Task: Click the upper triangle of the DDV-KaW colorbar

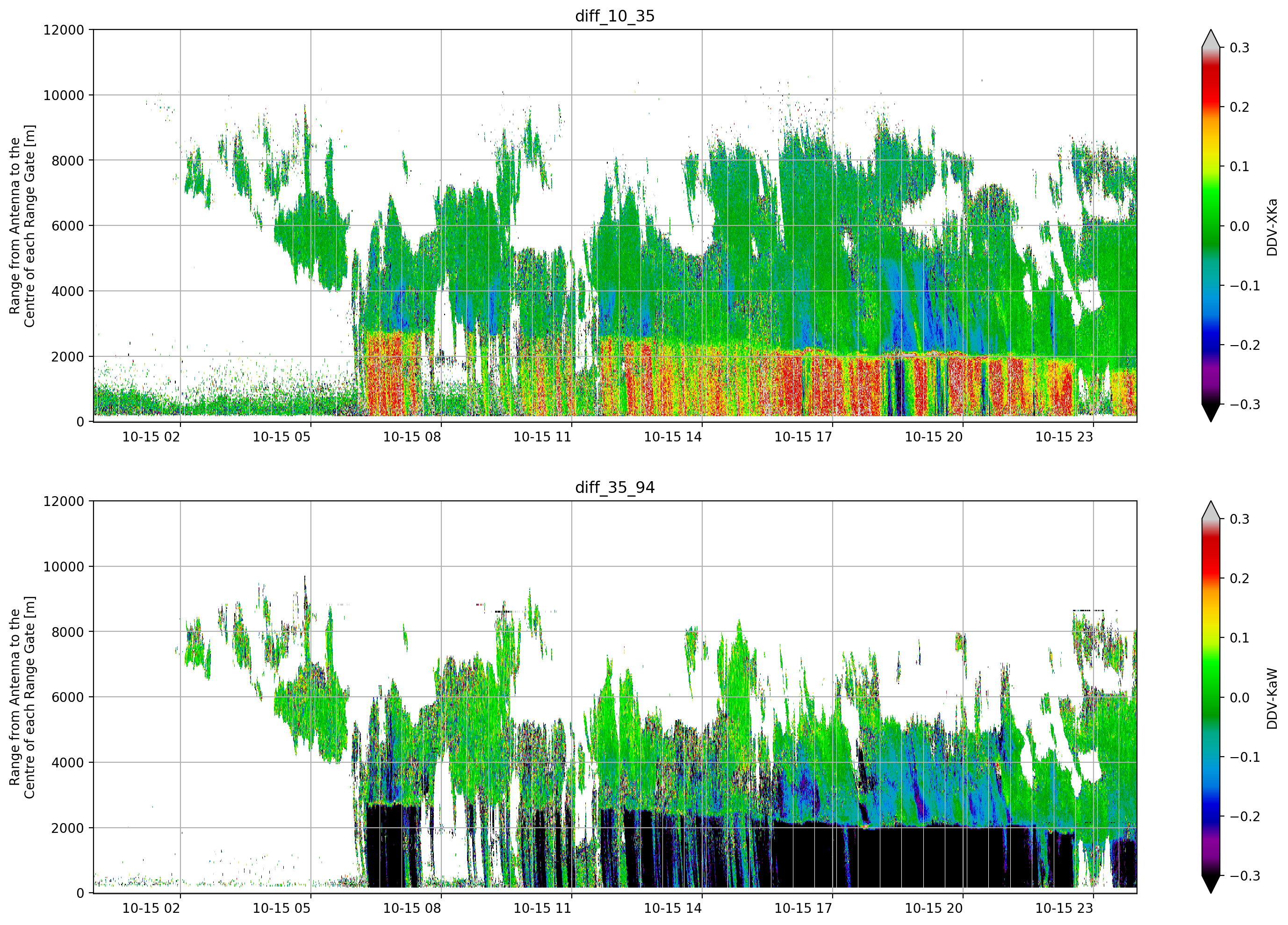Action: [x=1211, y=510]
